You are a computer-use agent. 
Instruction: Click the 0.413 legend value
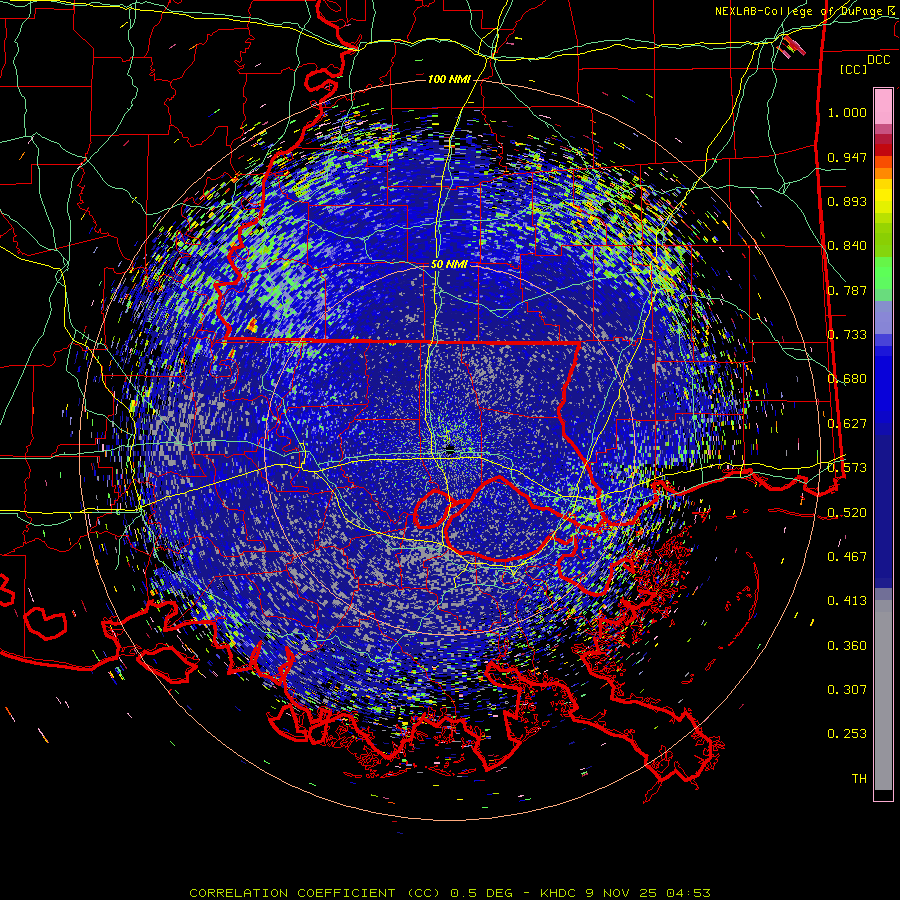pyautogui.click(x=847, y=601)
